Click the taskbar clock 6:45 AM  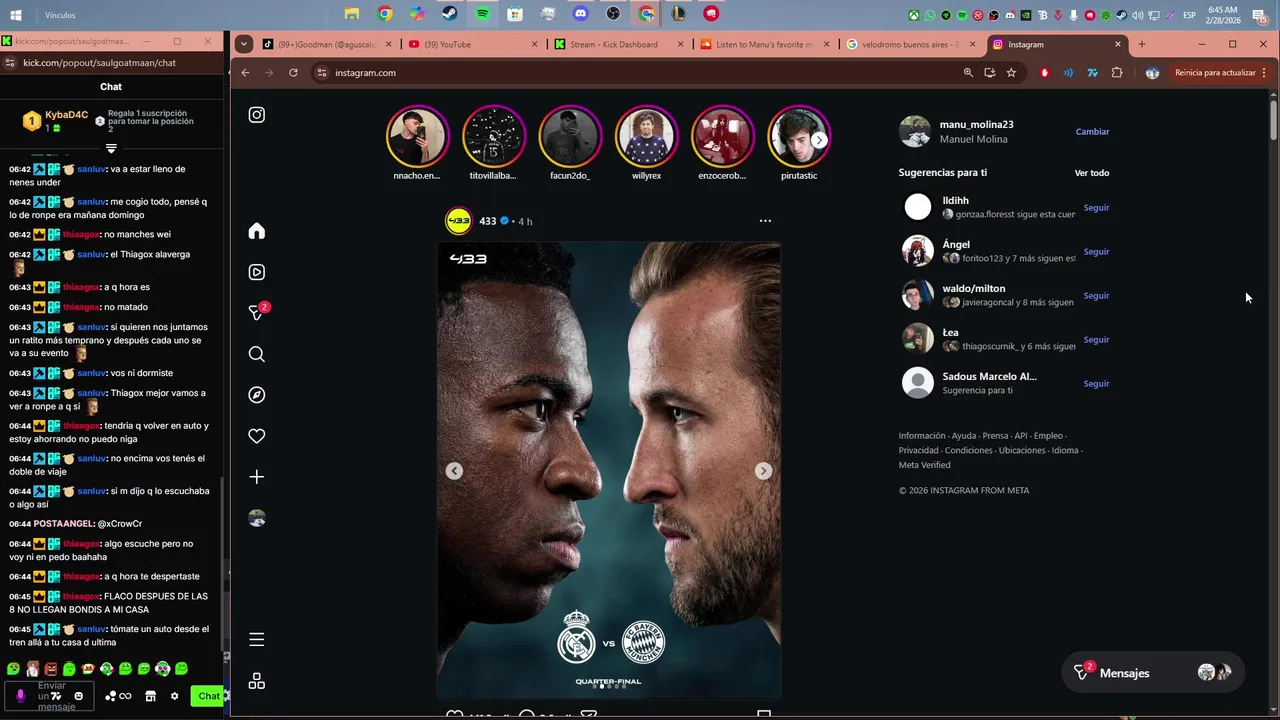[x=1223, y=15]
